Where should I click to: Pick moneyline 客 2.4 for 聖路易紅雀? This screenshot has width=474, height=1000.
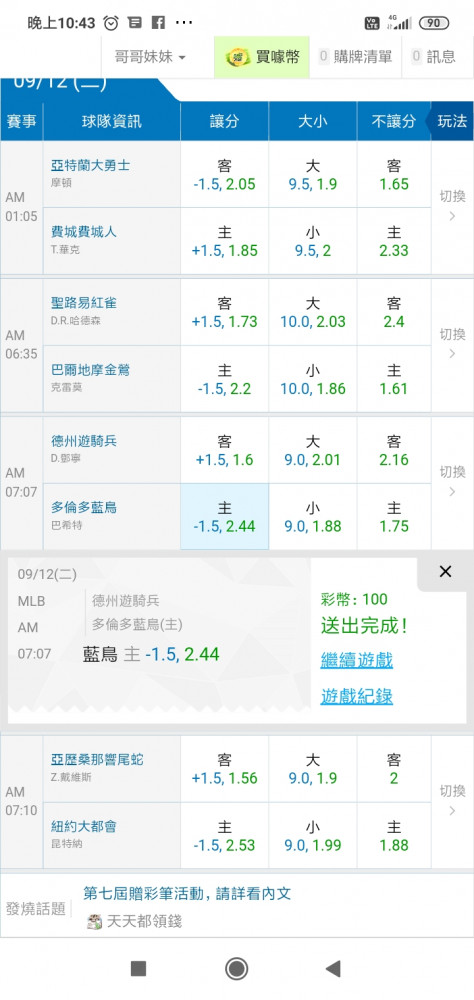click(394, 312)
